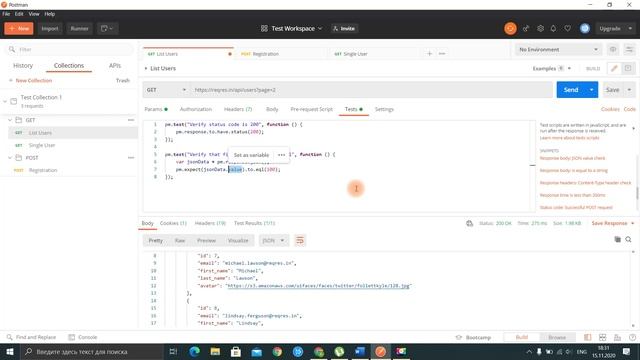
Task: Click the blue Send button
Action: click(571, 90)
